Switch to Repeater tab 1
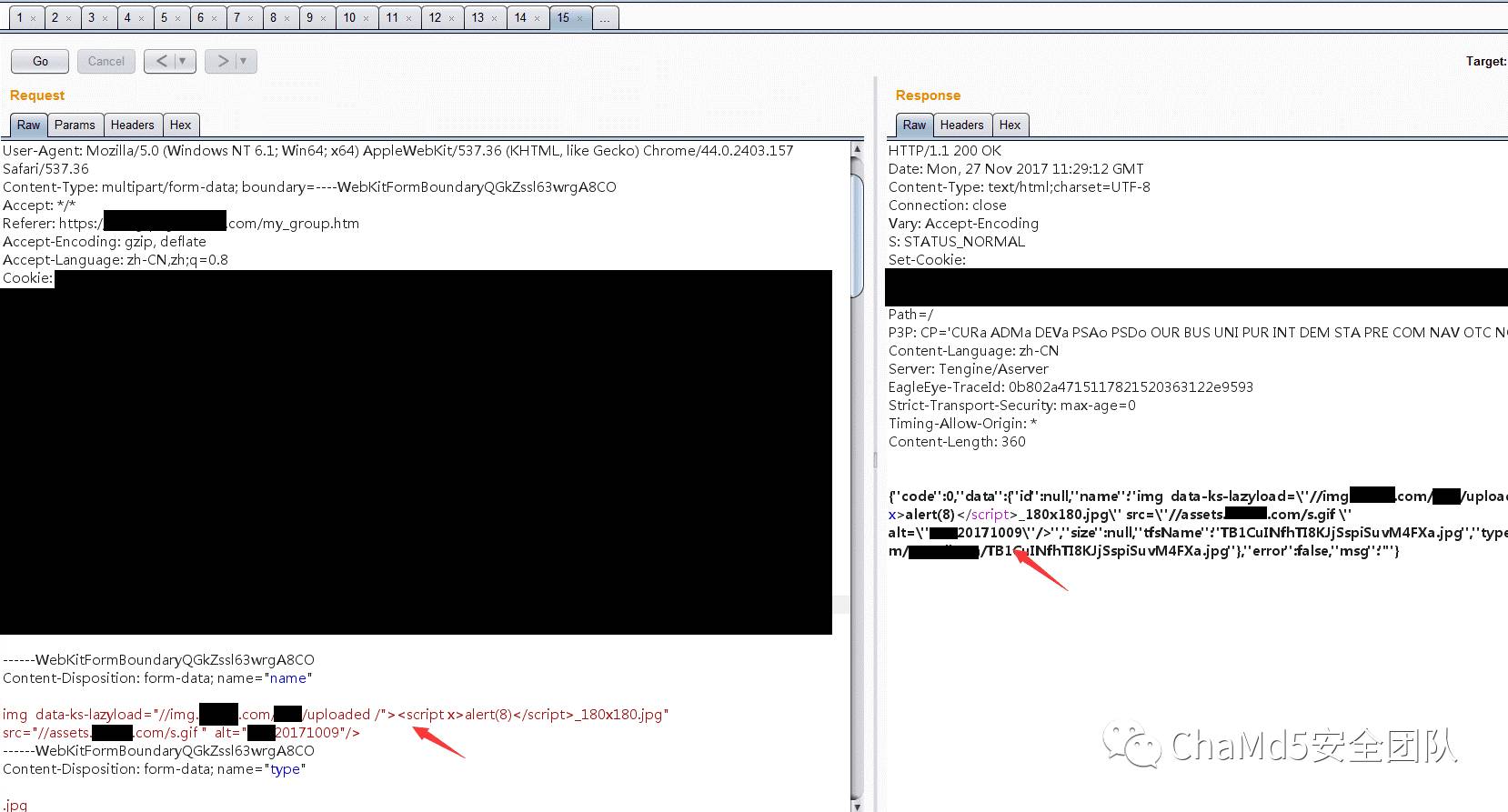The height and width of the screenshot is (812, 1508). click(x=26, y=17)
